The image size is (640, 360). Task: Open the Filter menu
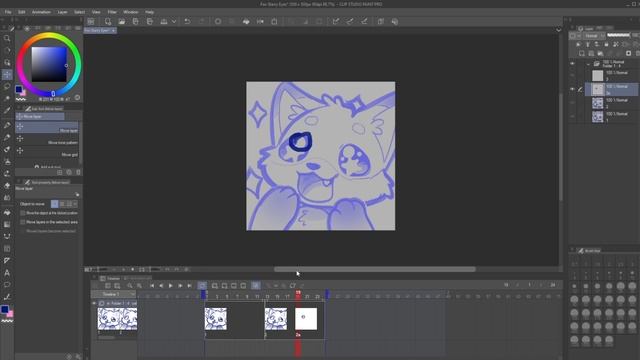click(112, 12)
